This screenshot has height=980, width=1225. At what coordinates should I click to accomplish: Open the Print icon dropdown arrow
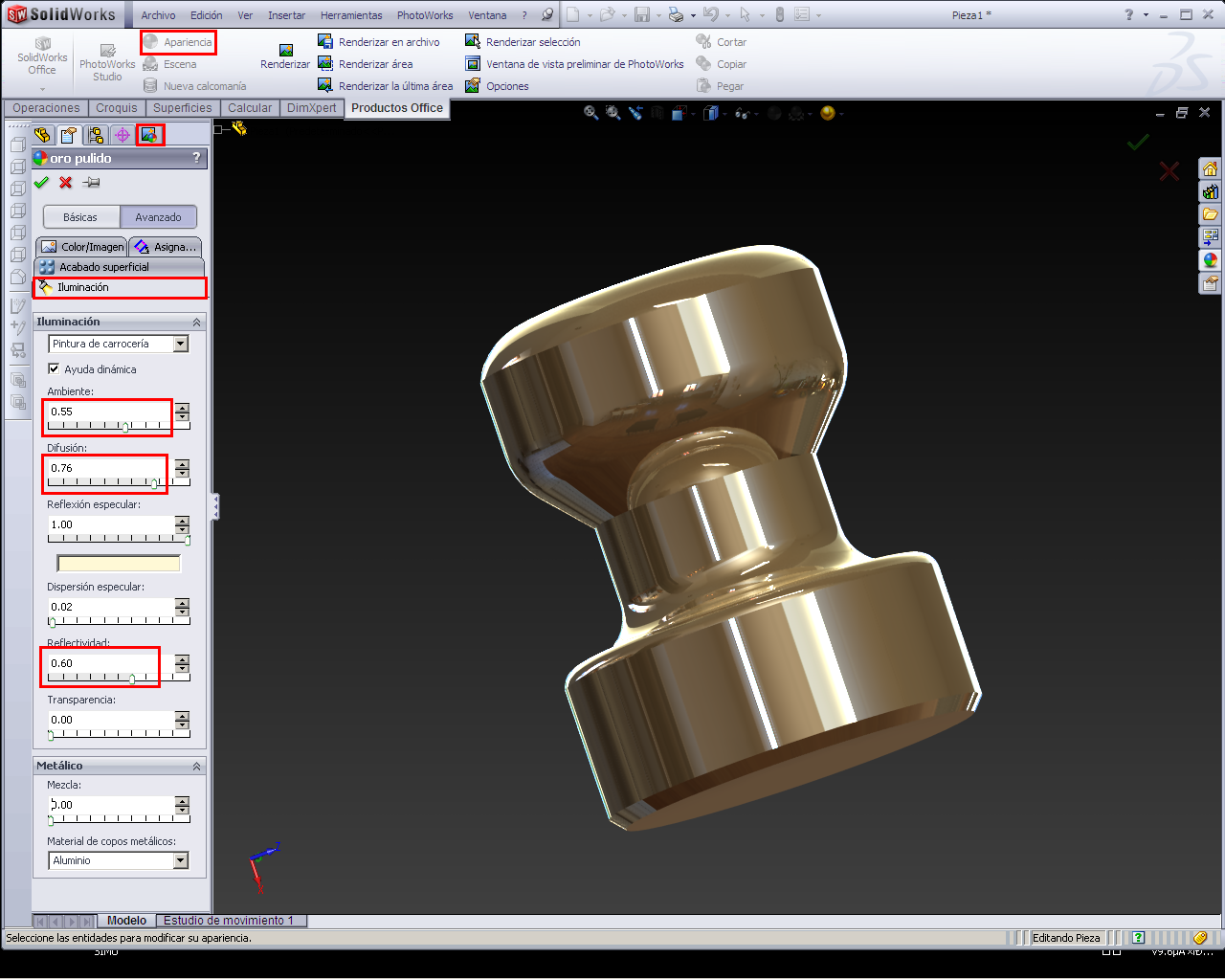[694, 15]
